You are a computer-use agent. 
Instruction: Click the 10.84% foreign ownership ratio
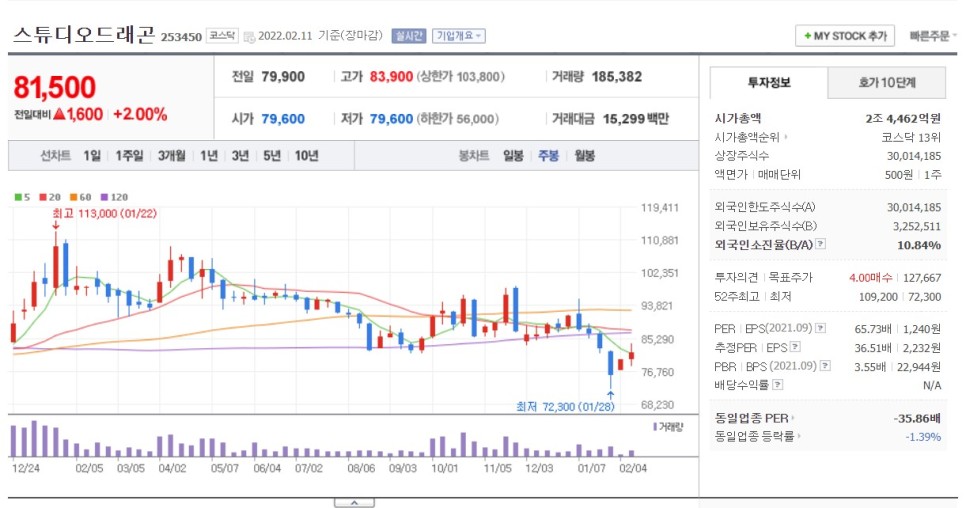point(919,244)
